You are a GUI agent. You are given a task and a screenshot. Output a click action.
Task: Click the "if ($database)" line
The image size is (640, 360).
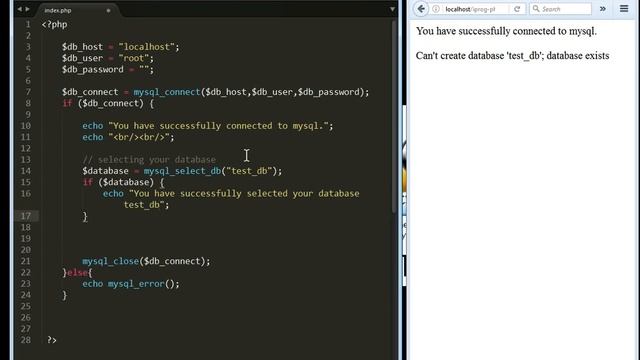tap(123, 182)
